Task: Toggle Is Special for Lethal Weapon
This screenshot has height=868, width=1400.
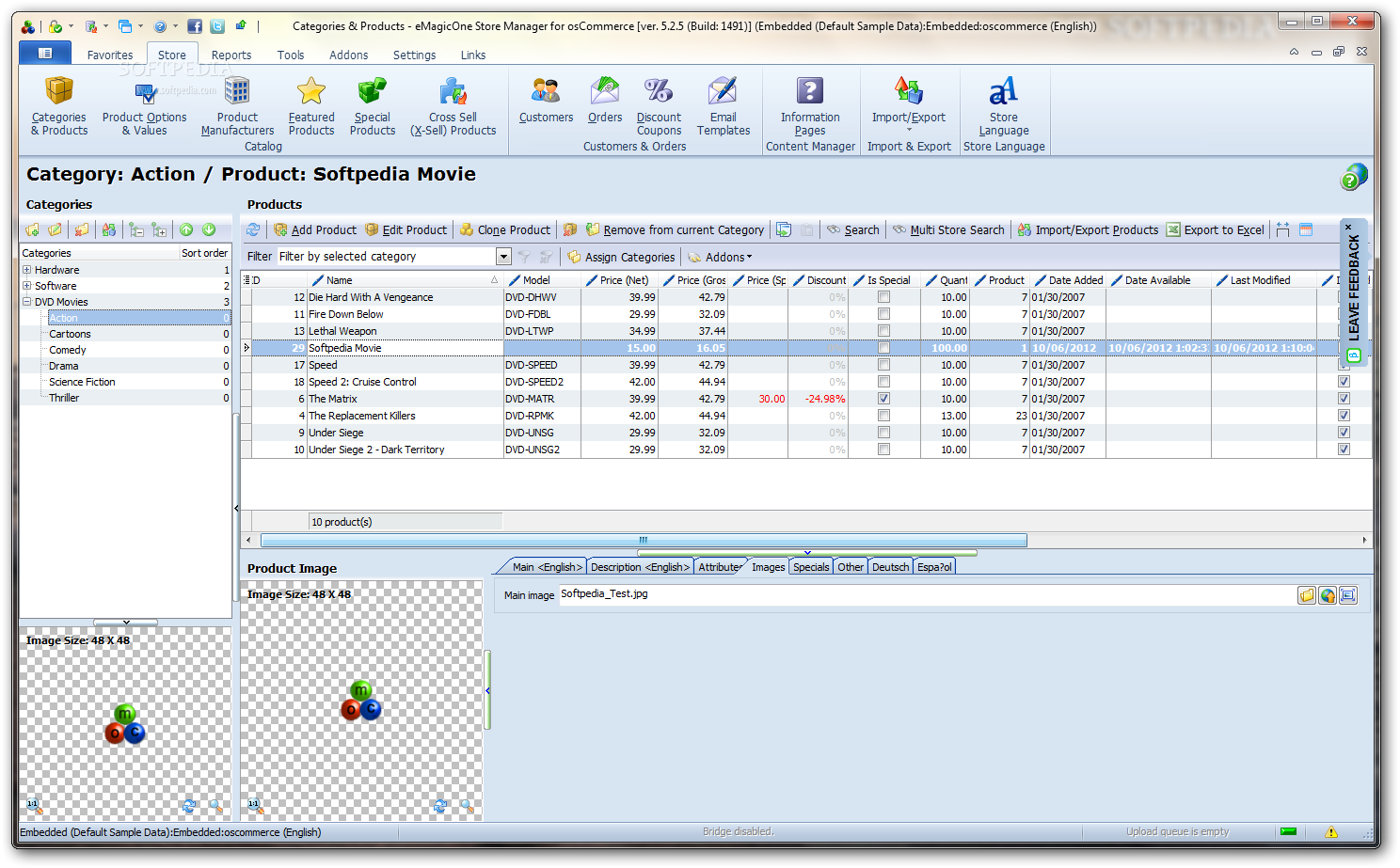Action: [883, 331]
